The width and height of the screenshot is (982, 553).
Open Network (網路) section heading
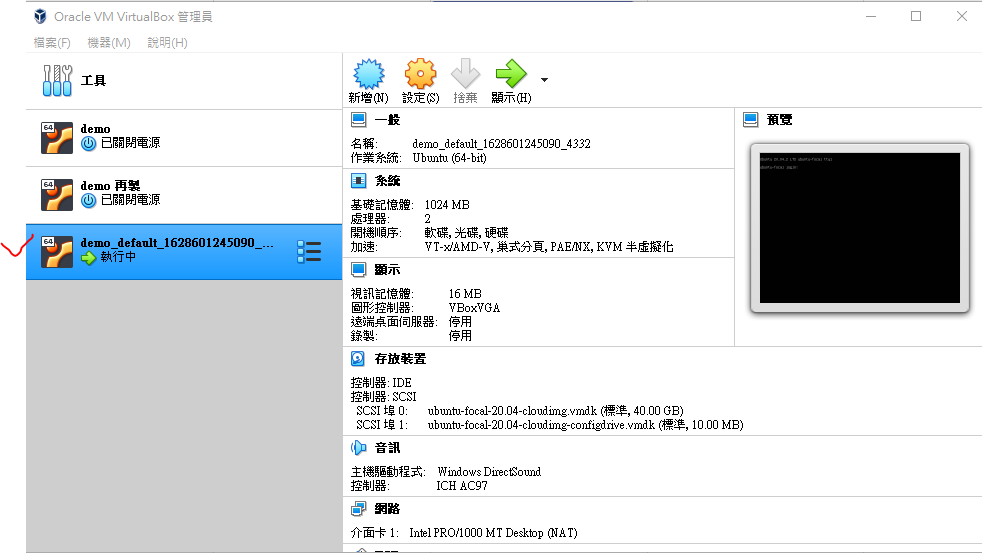click(387, 509)
